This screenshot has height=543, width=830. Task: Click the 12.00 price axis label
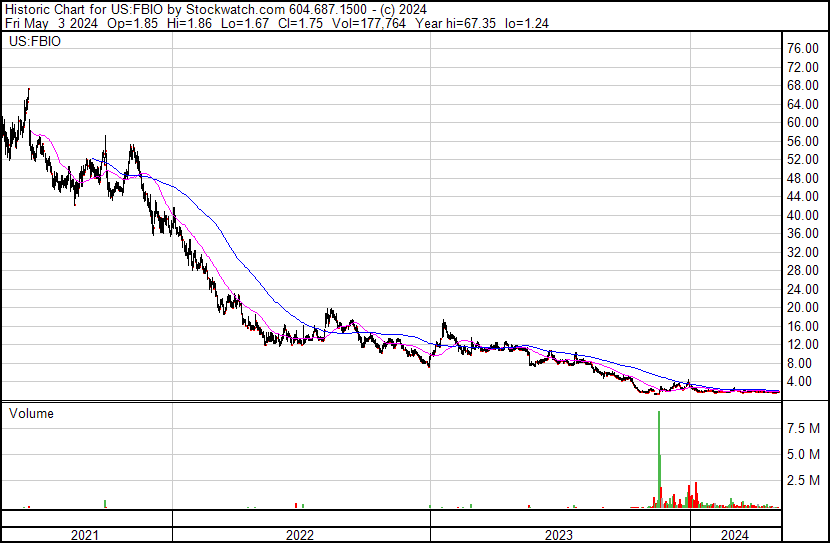click(x=803, y=345)
